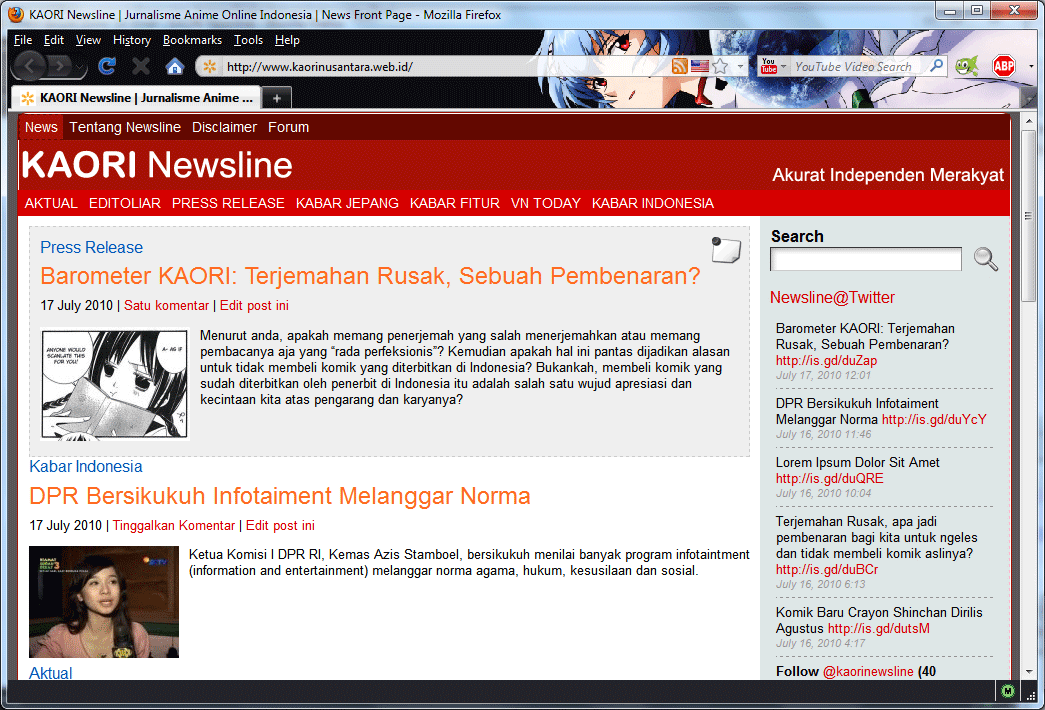Click the manga thumbnail in the Barometer KAORI post
Screen dimensions: 1045x710
(x=114, y=384)
